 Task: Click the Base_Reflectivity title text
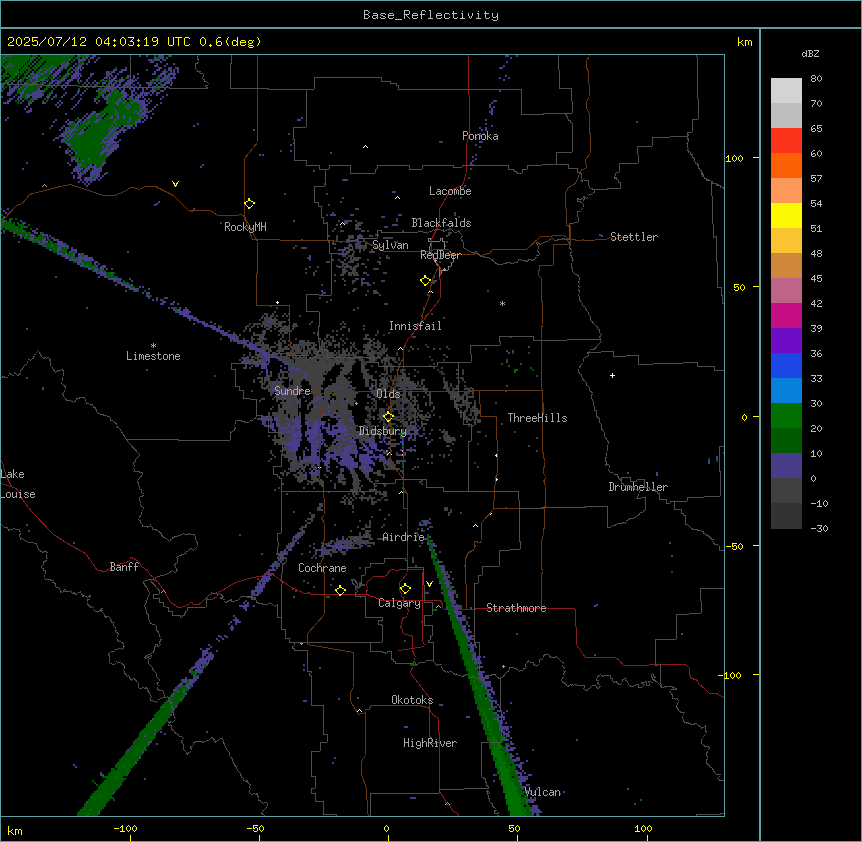point(431,15)
